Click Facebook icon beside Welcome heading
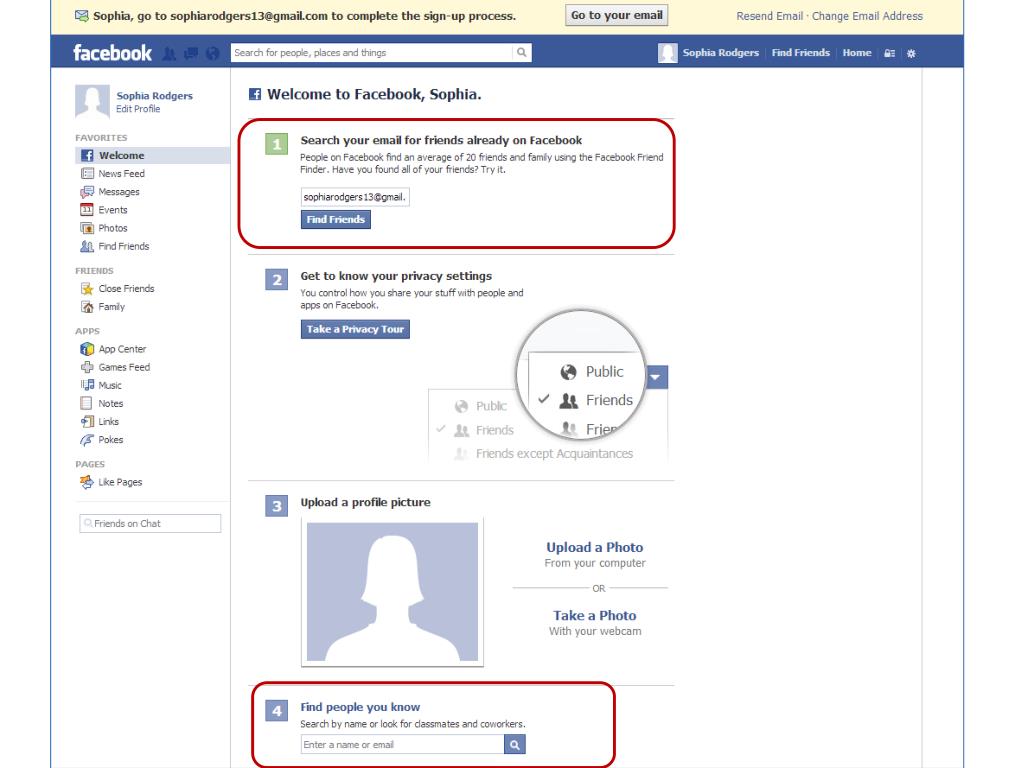 (x=255, y=95)
